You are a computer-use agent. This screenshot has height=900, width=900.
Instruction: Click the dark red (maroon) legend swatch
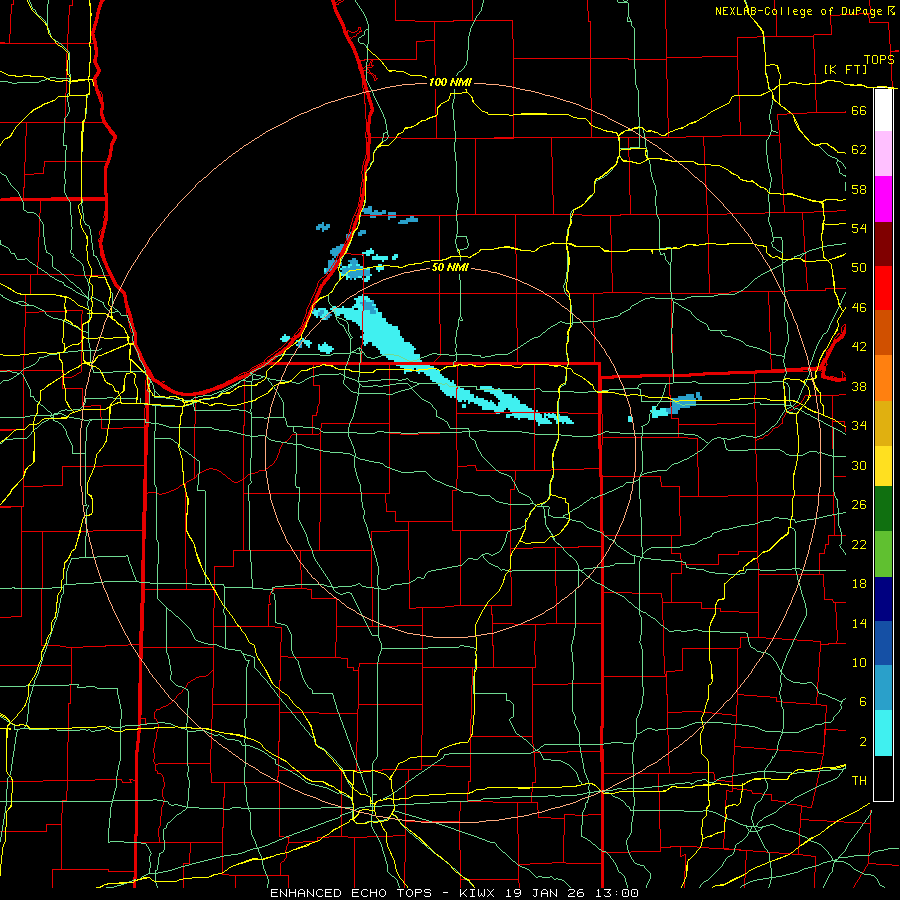883,244
